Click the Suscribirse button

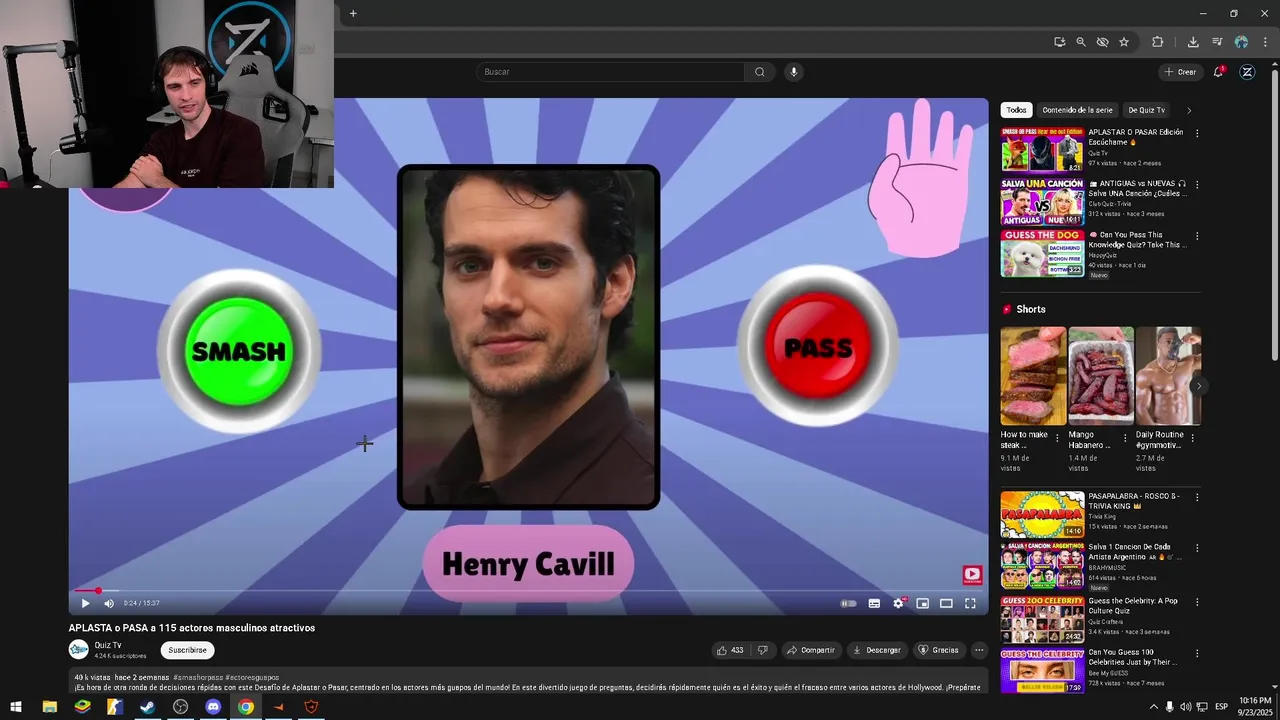coord(187,650)
